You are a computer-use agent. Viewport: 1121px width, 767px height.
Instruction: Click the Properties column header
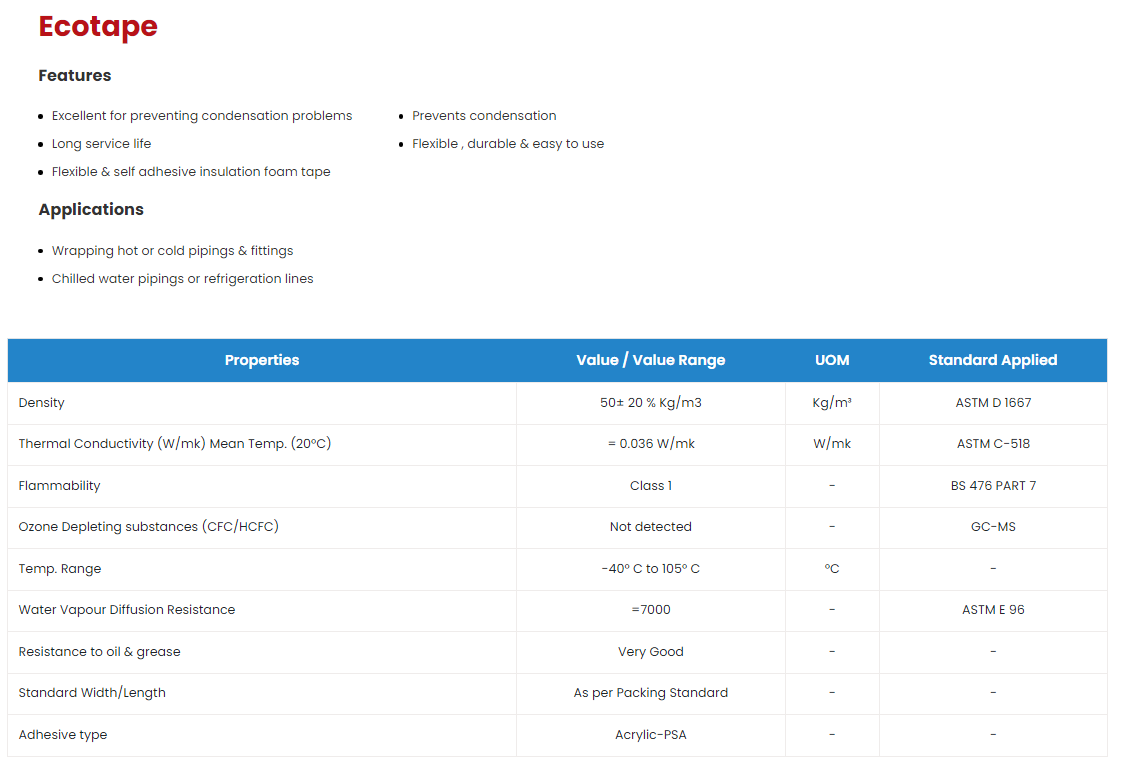(x=262, y=360)
